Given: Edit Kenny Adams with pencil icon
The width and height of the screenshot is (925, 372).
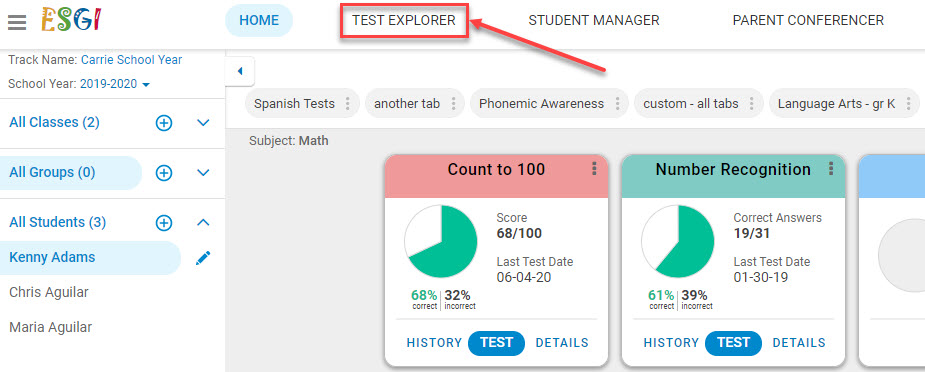Looking at the screenshot, I should [x=203, y=258].
